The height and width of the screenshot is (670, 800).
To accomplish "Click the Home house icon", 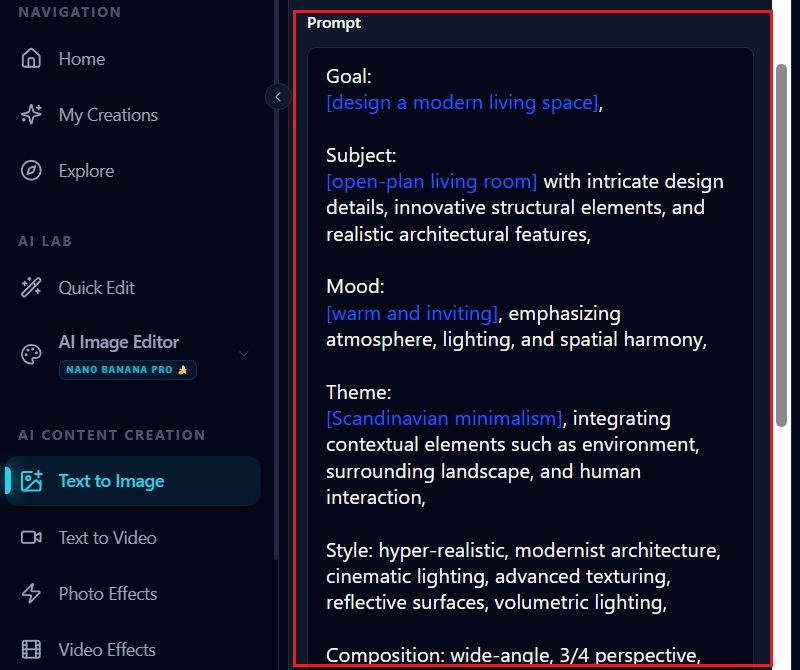I will tap(31, 58).
